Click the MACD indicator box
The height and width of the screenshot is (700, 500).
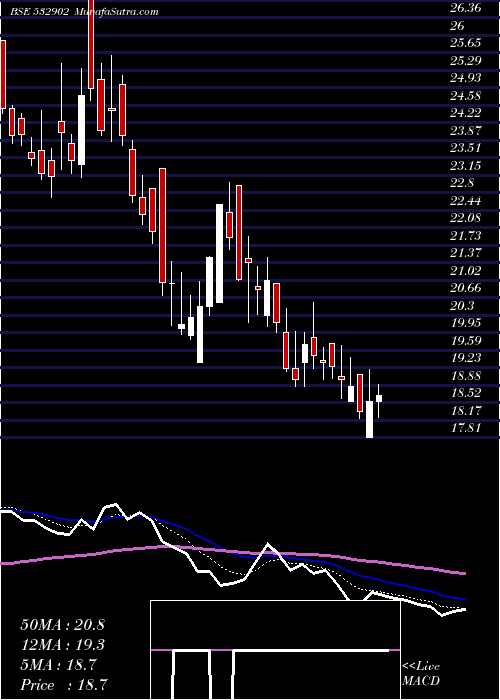275,650
